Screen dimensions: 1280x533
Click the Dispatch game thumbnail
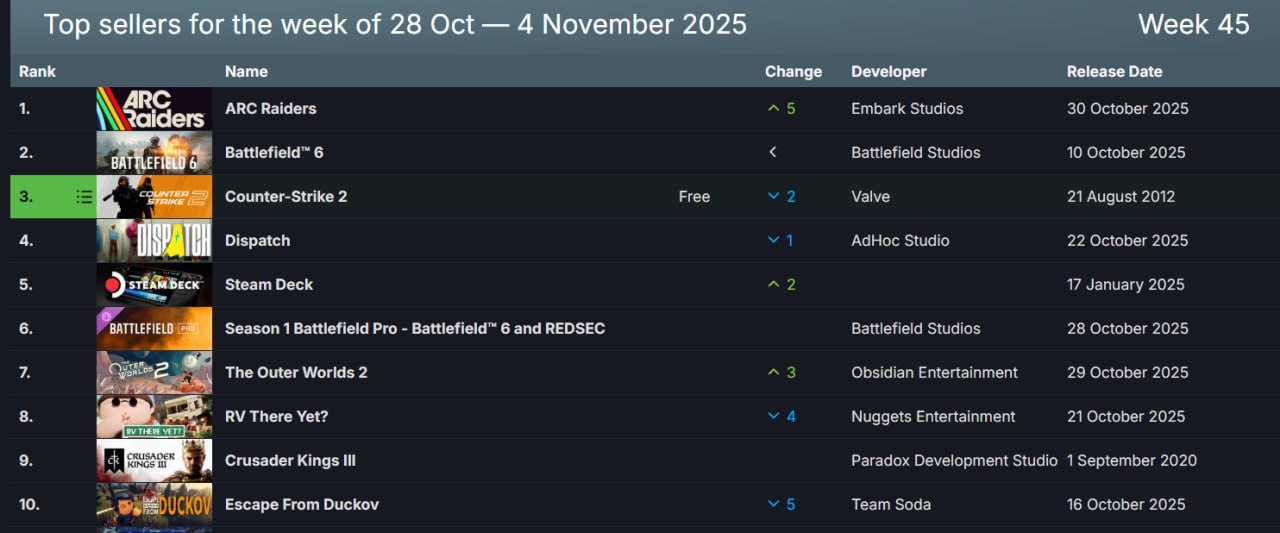coord(154,241)
